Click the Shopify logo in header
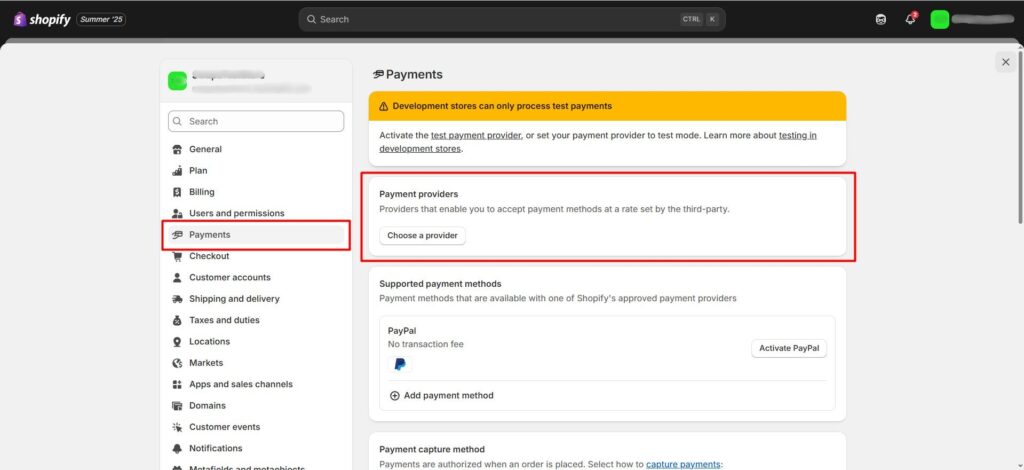The width and height of the screenshot is (1024, 470). [40, 19]
